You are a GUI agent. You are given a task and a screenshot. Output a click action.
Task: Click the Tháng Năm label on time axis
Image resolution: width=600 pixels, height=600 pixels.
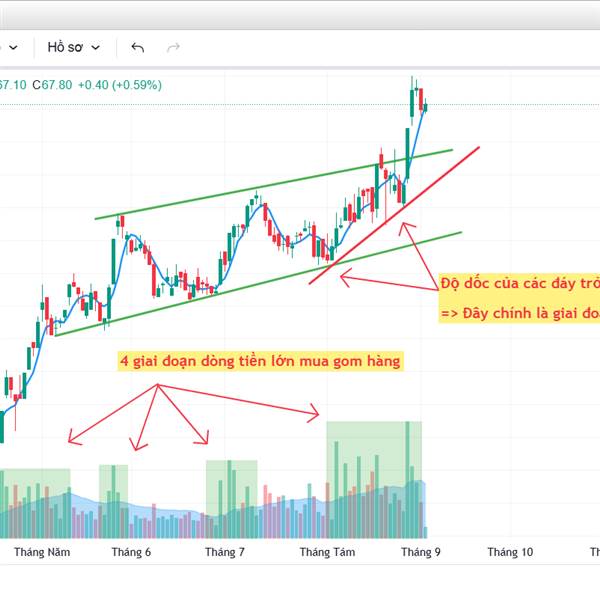(42, 552)
